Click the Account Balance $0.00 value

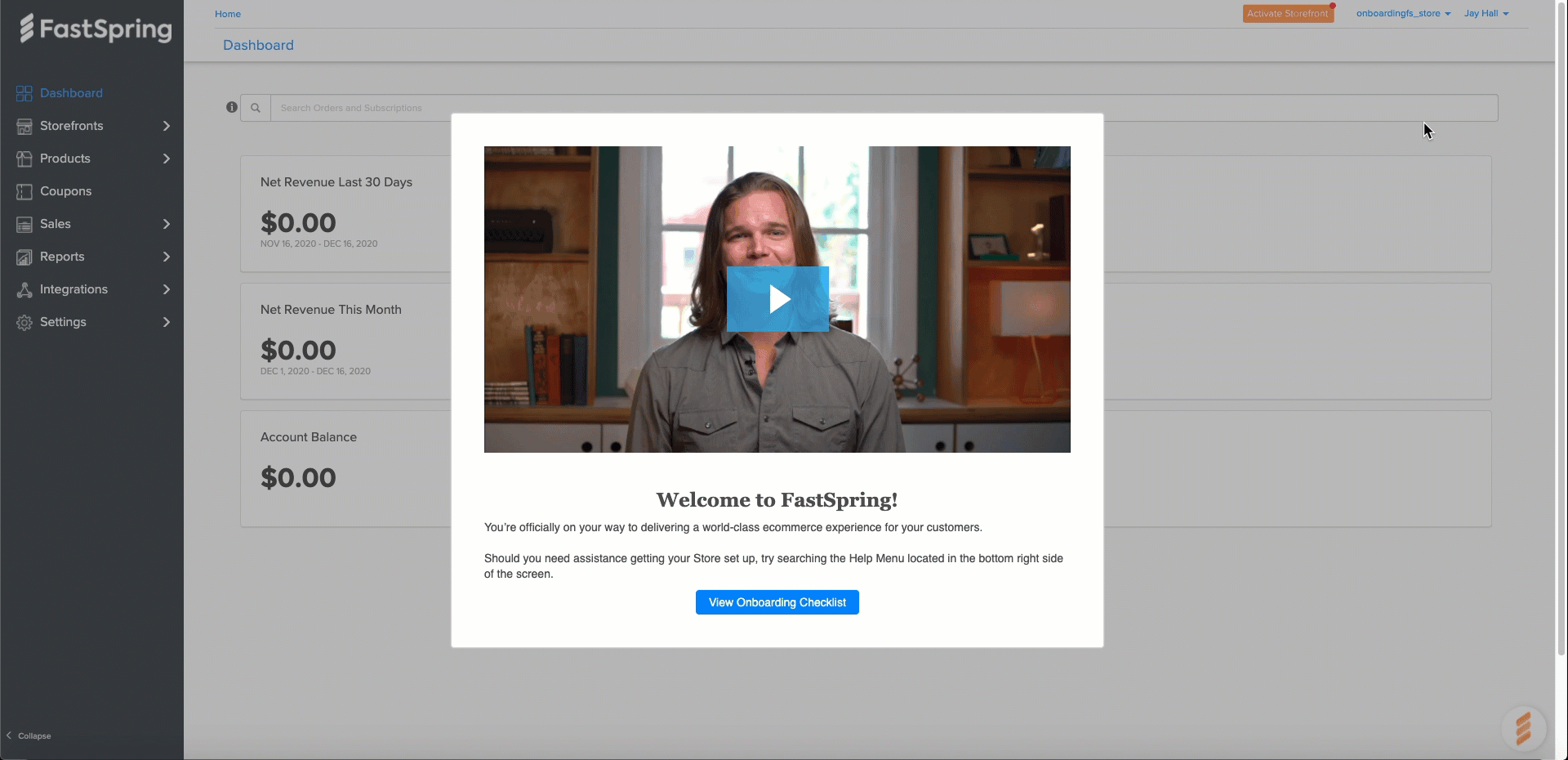click(298, 477)
